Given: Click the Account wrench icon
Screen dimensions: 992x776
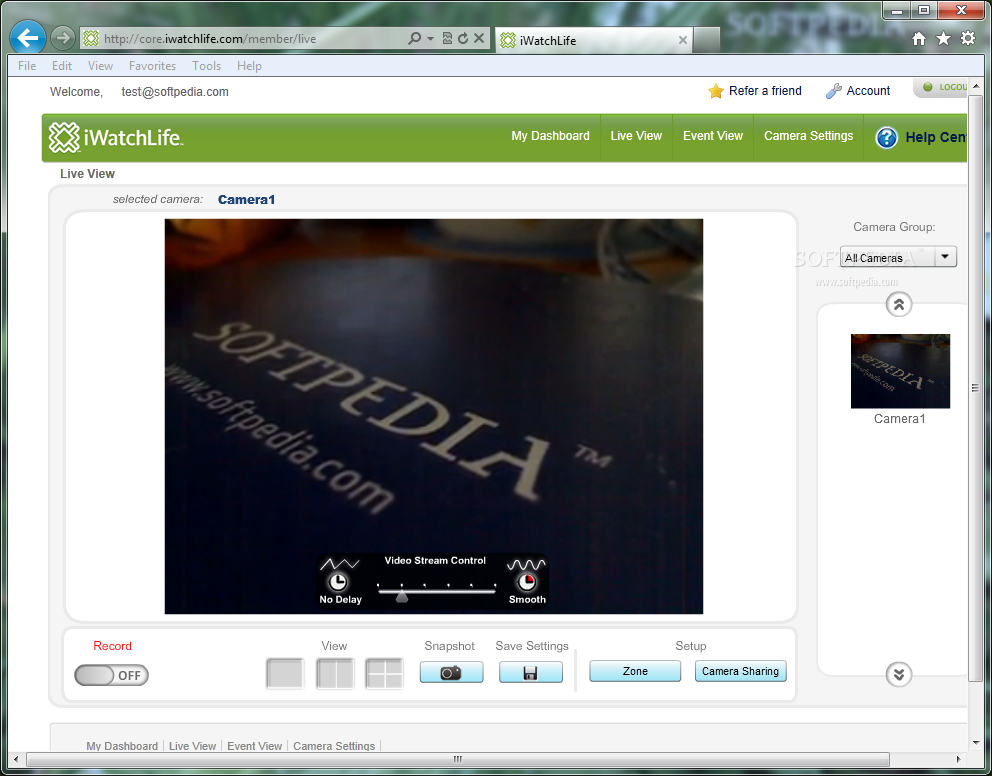Looking at the screenshot, I should coord(833,91).
